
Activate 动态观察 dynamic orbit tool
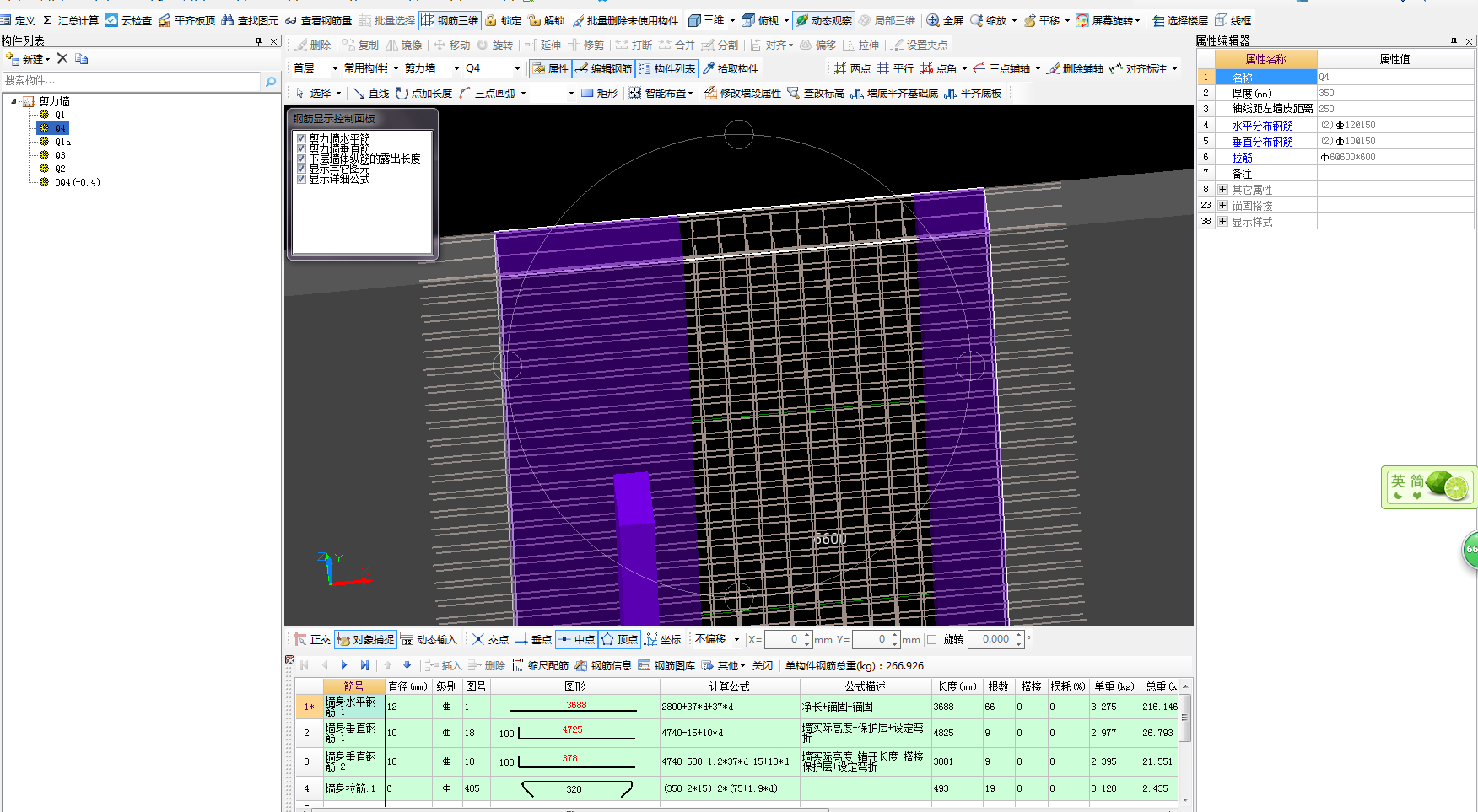(823, 20)
